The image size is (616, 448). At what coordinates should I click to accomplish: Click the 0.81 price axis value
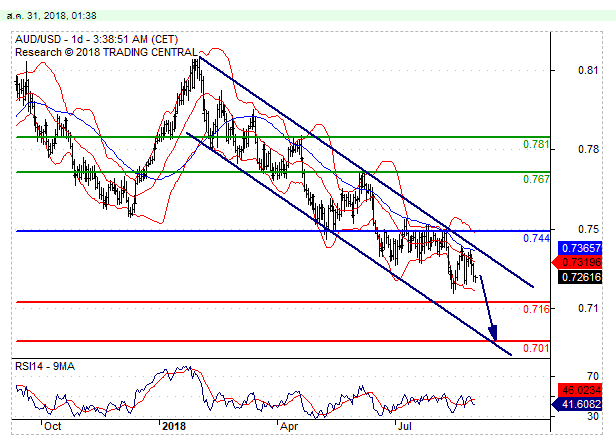coord(588,70)
